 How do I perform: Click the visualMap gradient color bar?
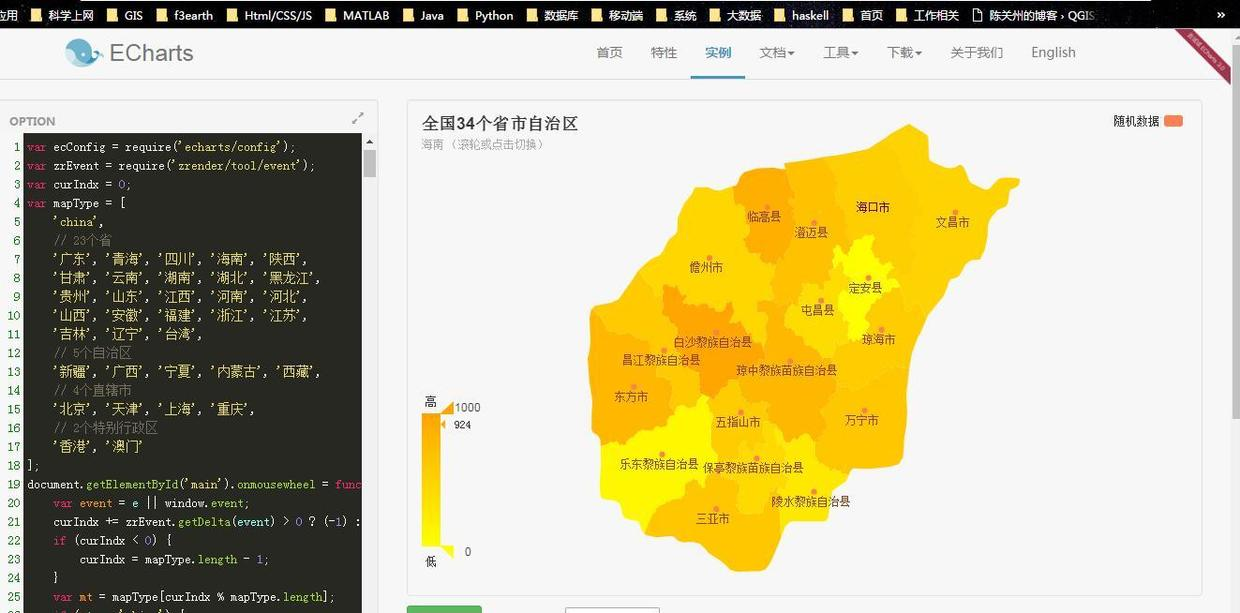433,480
